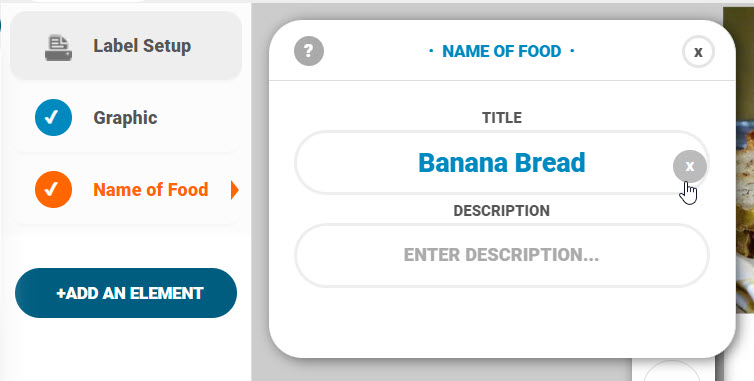754x381 pixels.
Task: Select the Name of Food sidebar text
Action: tap(151, 190)
